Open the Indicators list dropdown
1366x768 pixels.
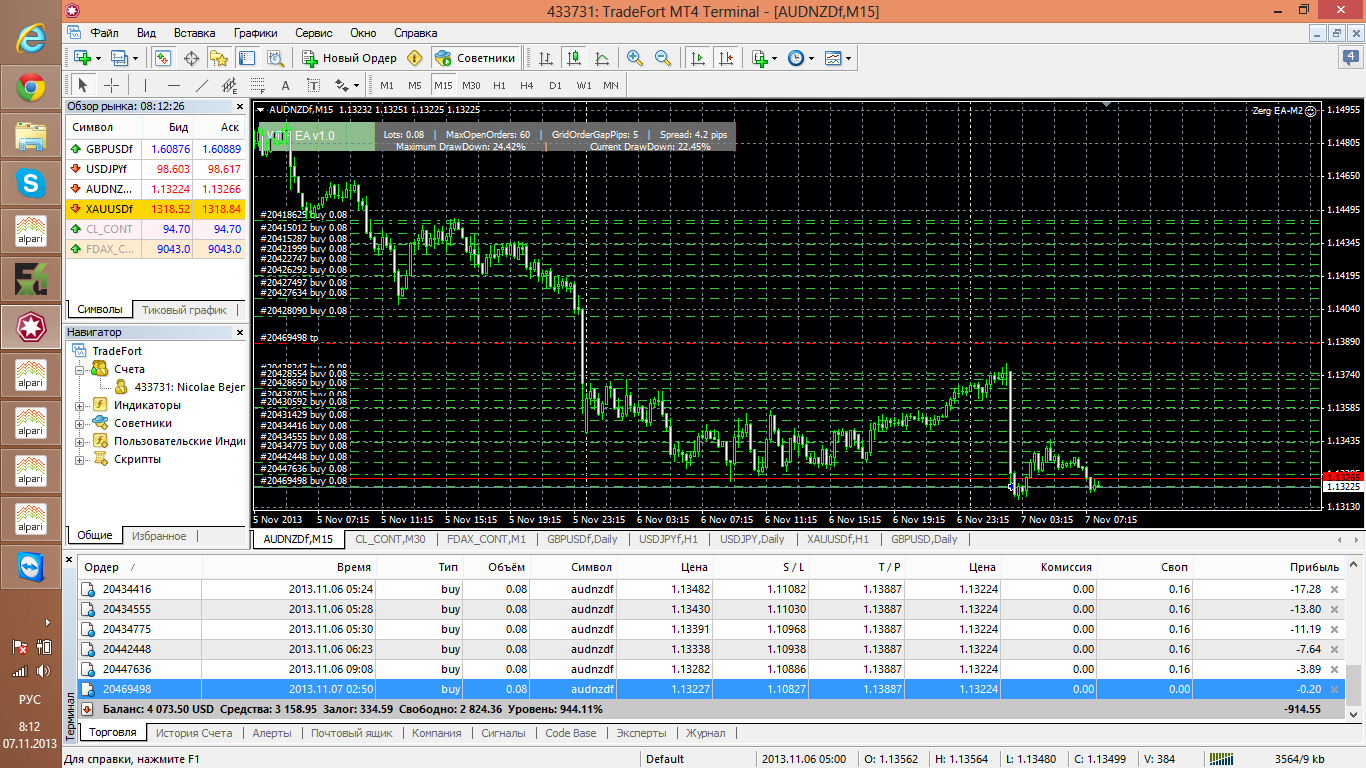tap(764, 58)
